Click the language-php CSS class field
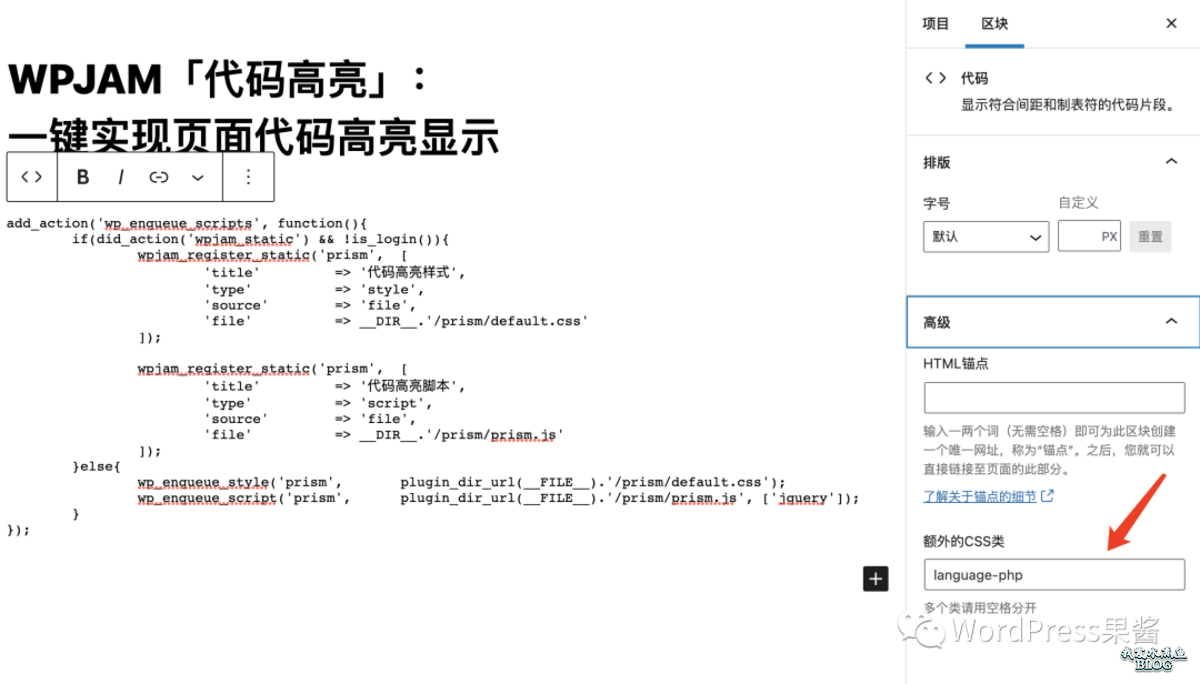The width and height of the screenshot is (1200, 684). pos(1053,574)
